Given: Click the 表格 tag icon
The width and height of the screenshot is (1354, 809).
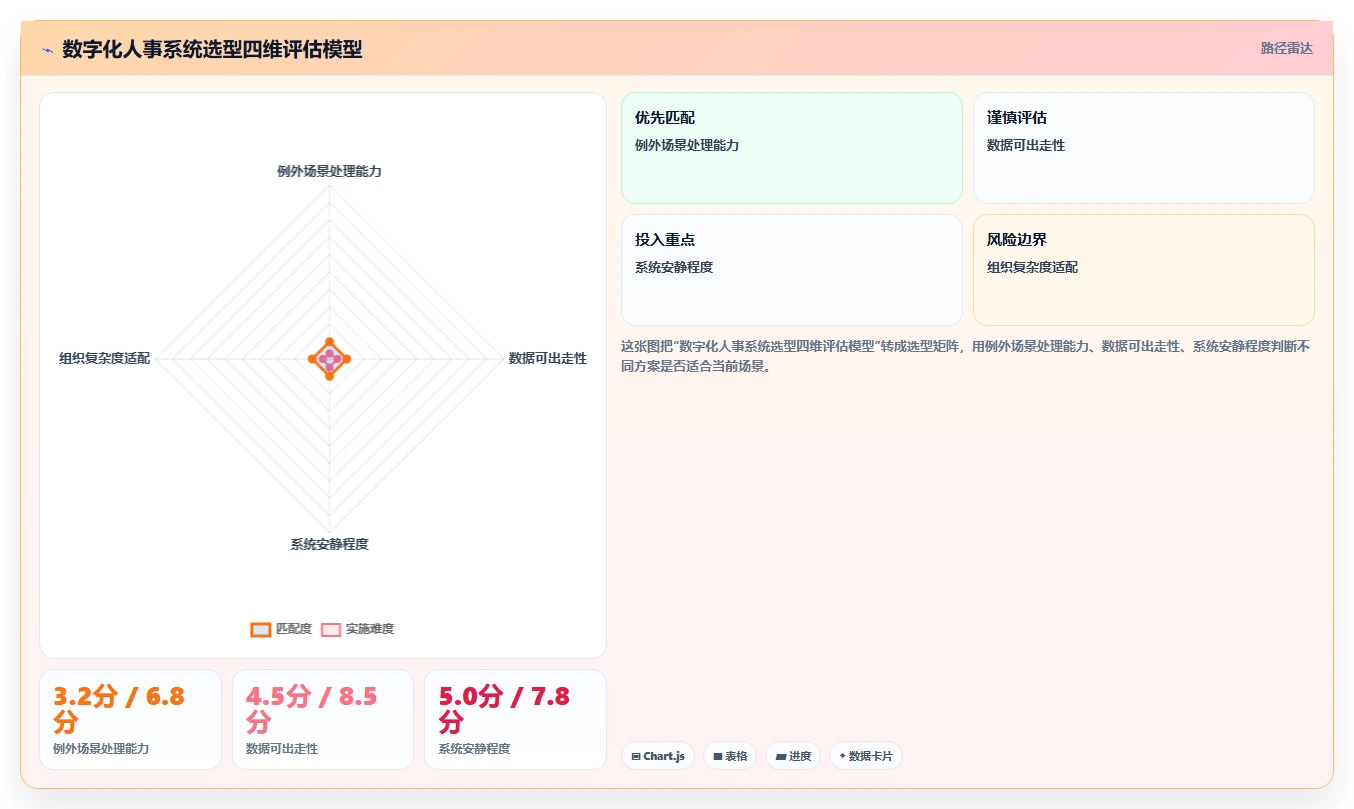Looking at the screenshot, I should point(718,757).
